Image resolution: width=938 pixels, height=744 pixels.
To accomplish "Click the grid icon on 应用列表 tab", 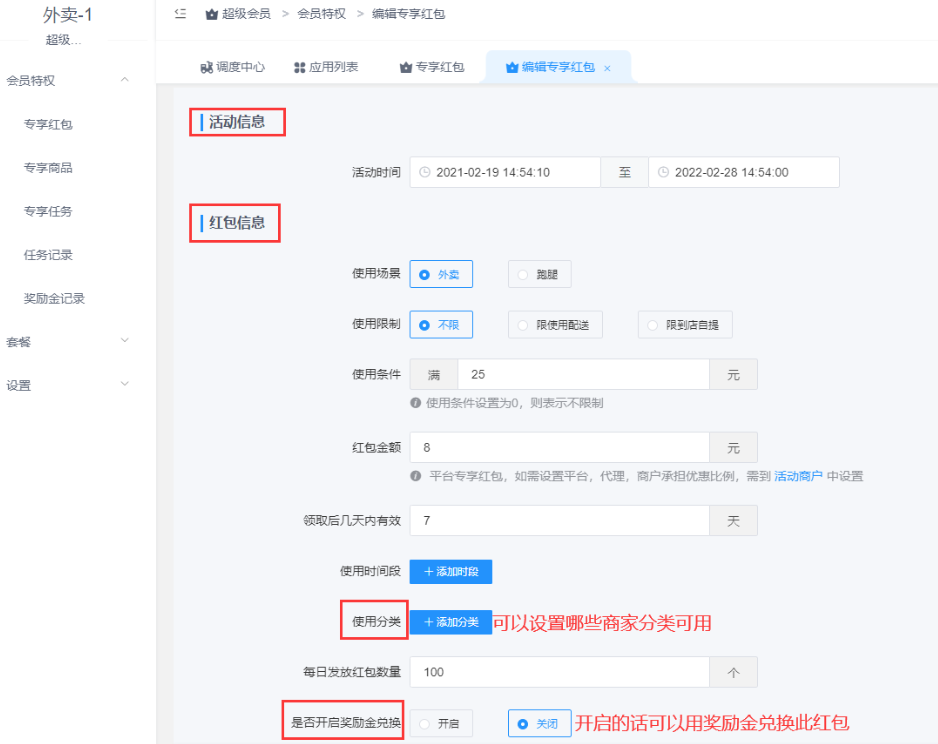I will tap(300, 68).
